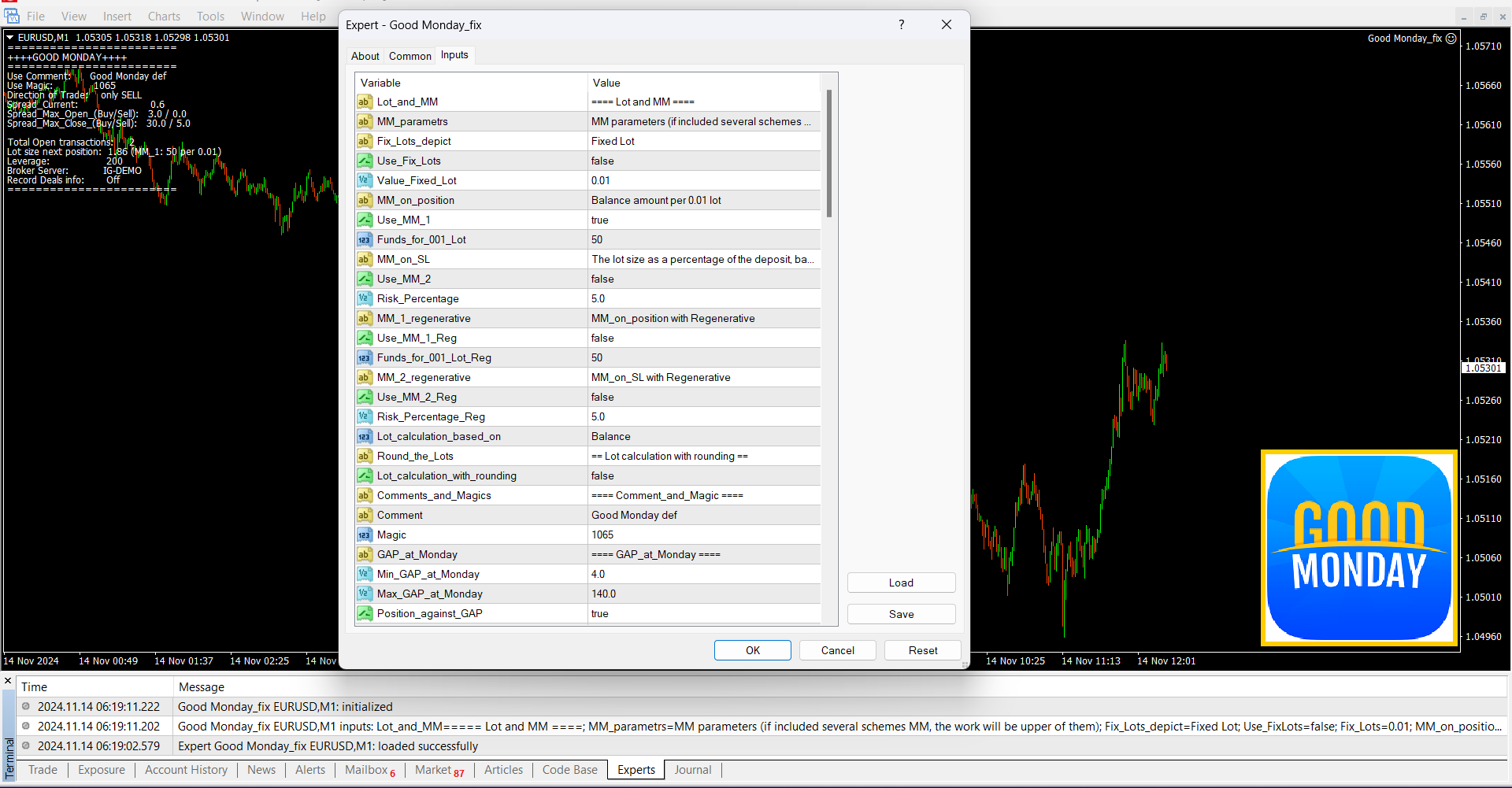This screenshot has height=788, width=1512.
Task: Click the Good Monday logo on chart
Action: [1358, 548]
